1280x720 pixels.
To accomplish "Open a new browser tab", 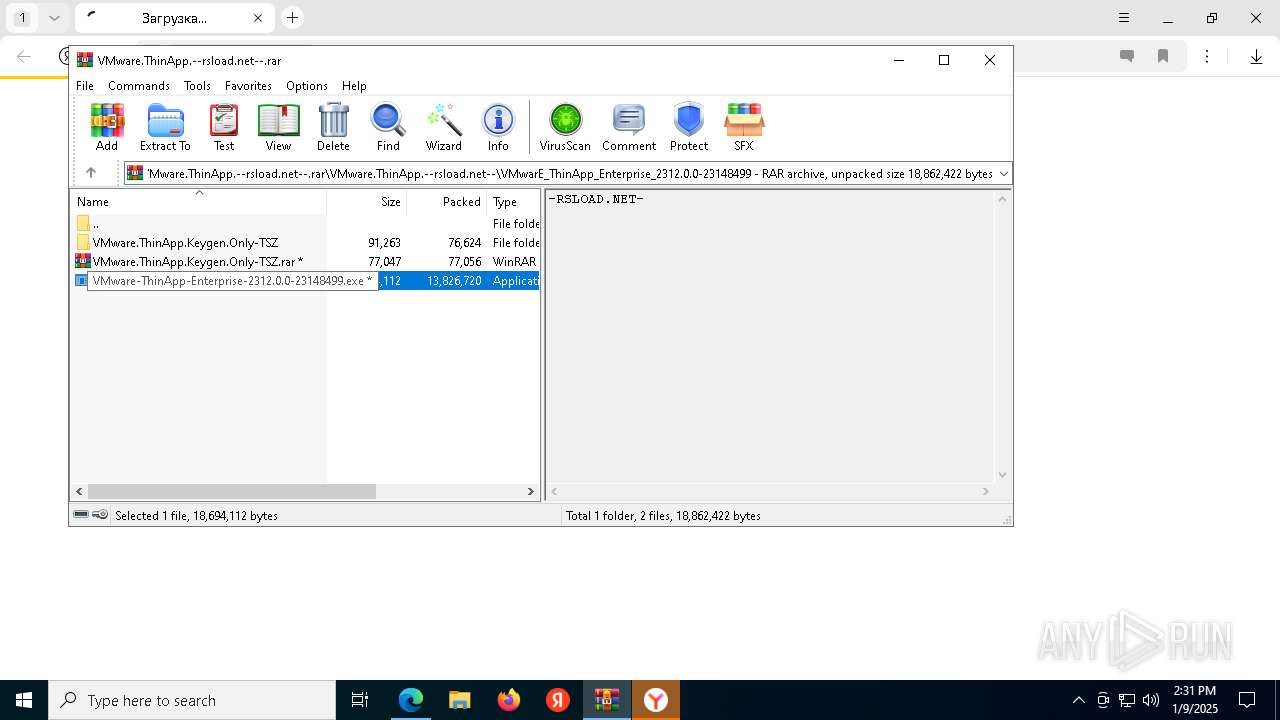I will (292, 18).
